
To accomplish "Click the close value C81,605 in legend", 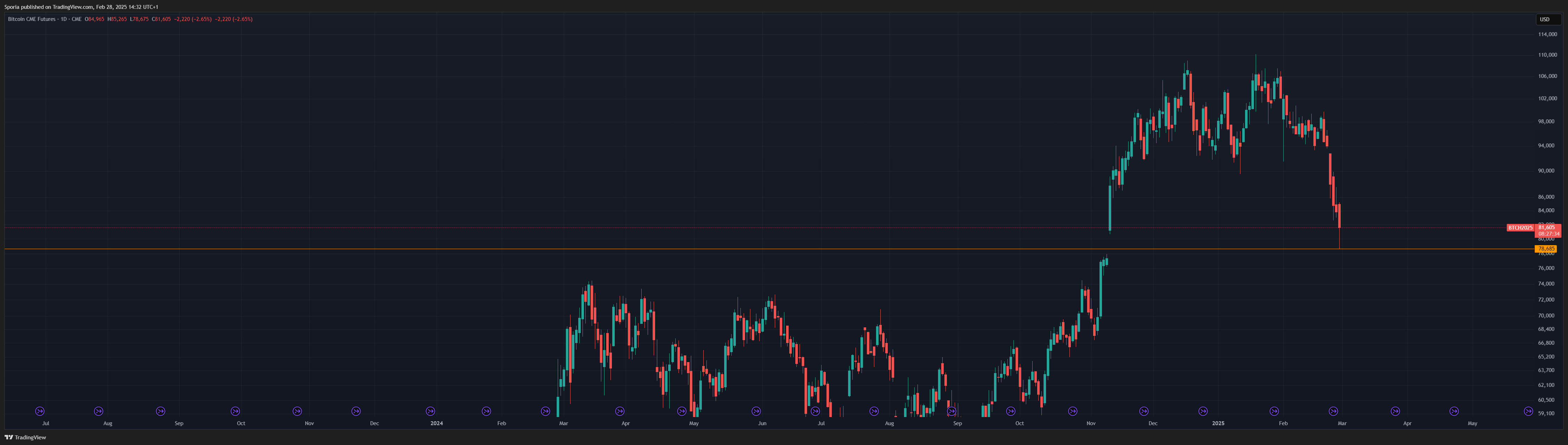I will coord(161,19).
